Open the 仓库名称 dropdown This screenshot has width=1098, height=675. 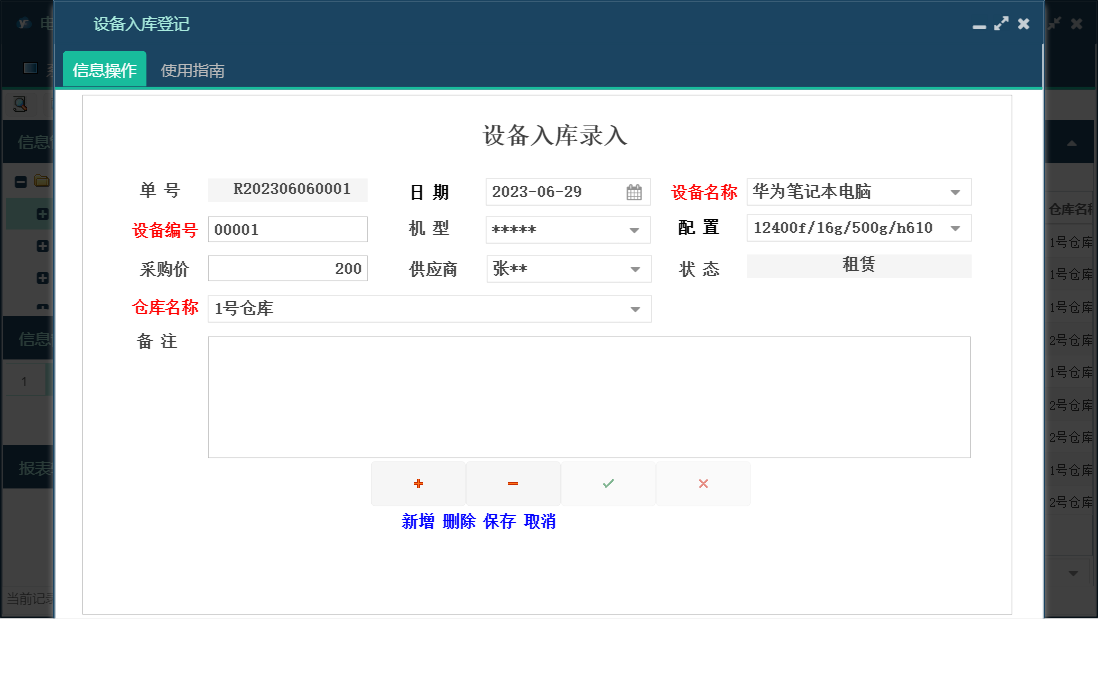click(x=634, y=308)
